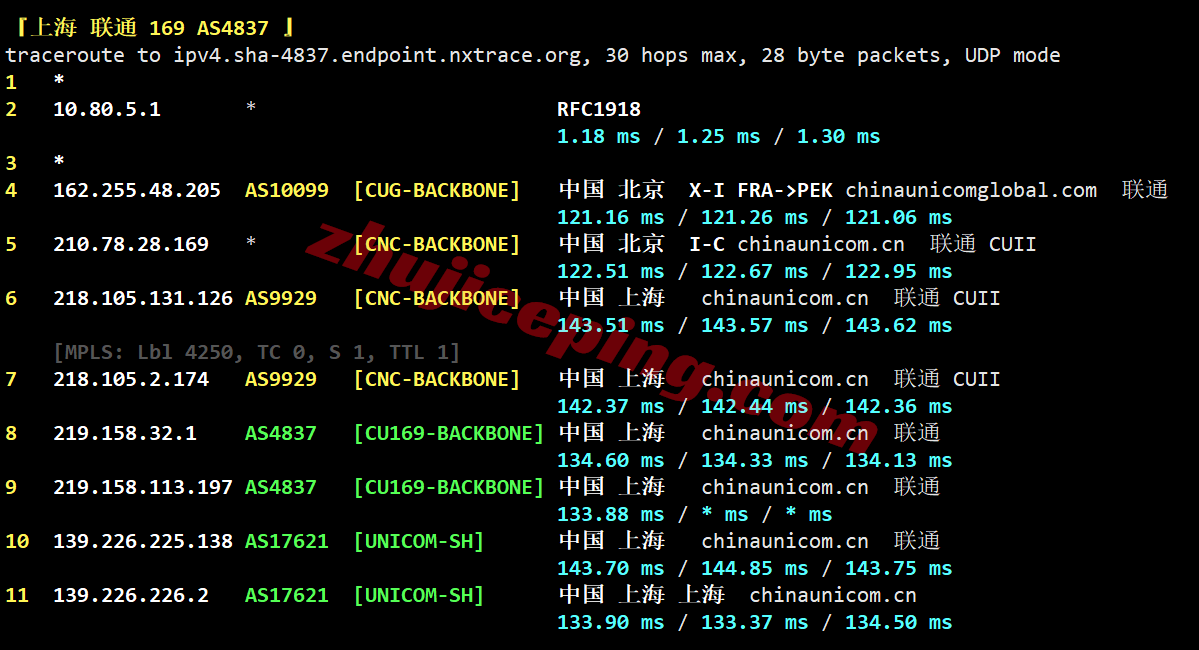
Task: Select the latency value 134.50 ms
Action: [898, 623]
